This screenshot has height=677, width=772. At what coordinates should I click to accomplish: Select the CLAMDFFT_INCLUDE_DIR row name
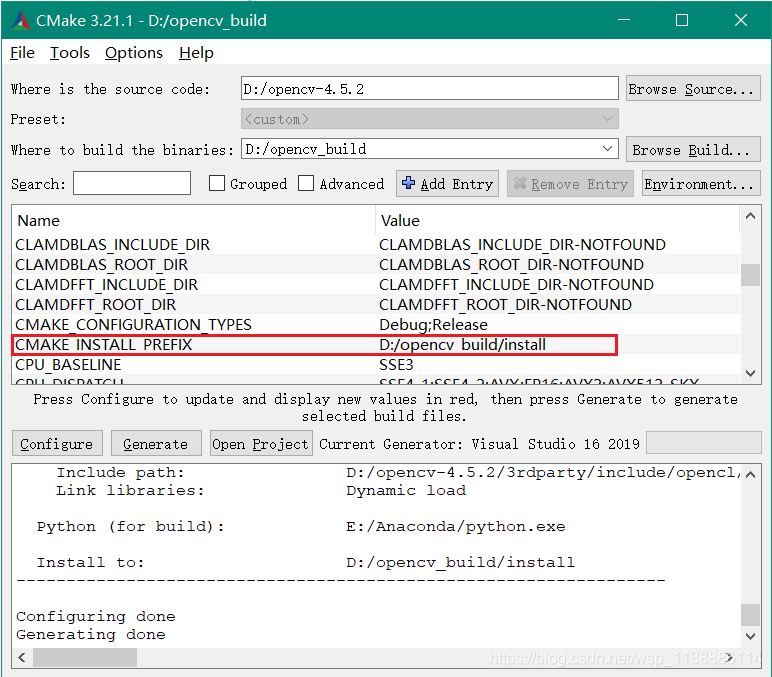106,285
